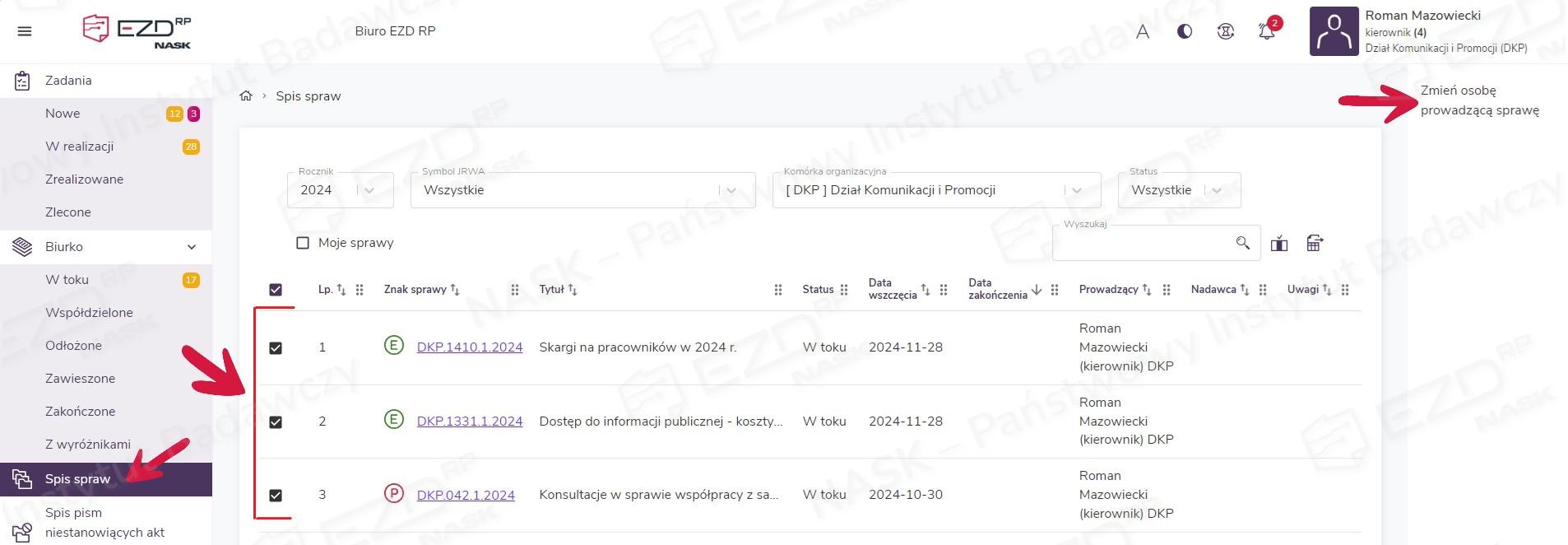The image size is (1568, 545).
Task: Uncheck the select-all header checkbox
Action: click(x=276, y=290)
